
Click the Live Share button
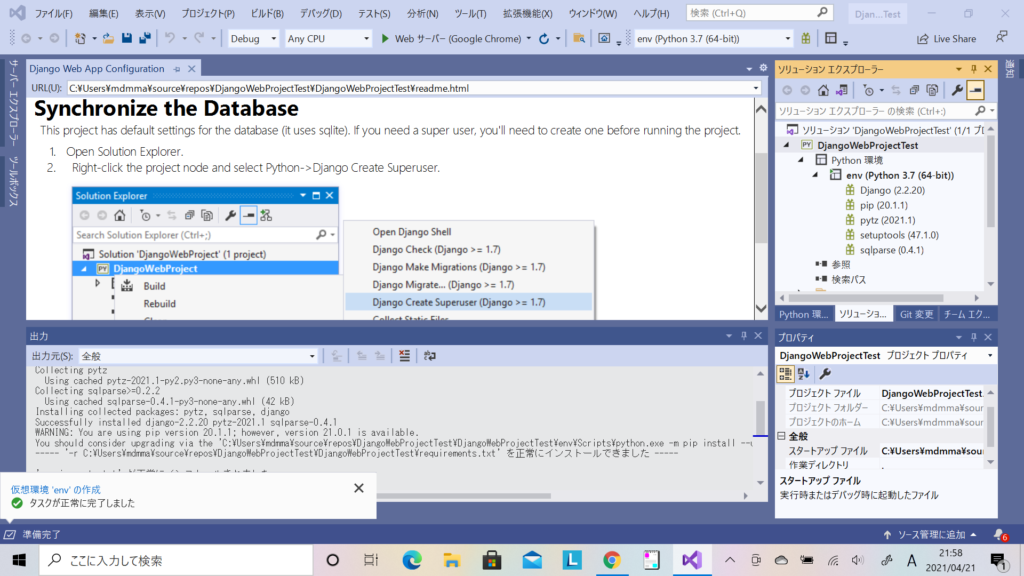947,39
